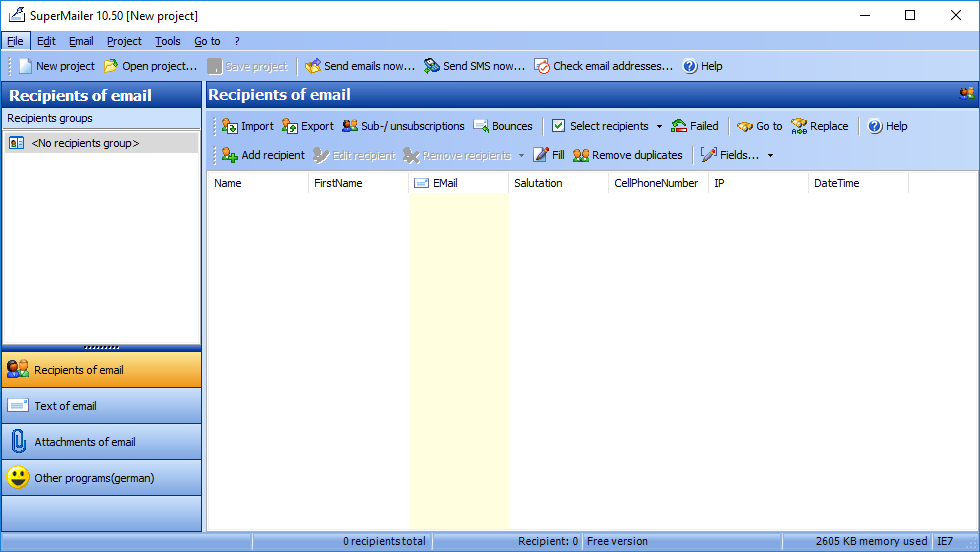Click the Fill button
980x552 pixels.
coord(549,155)
